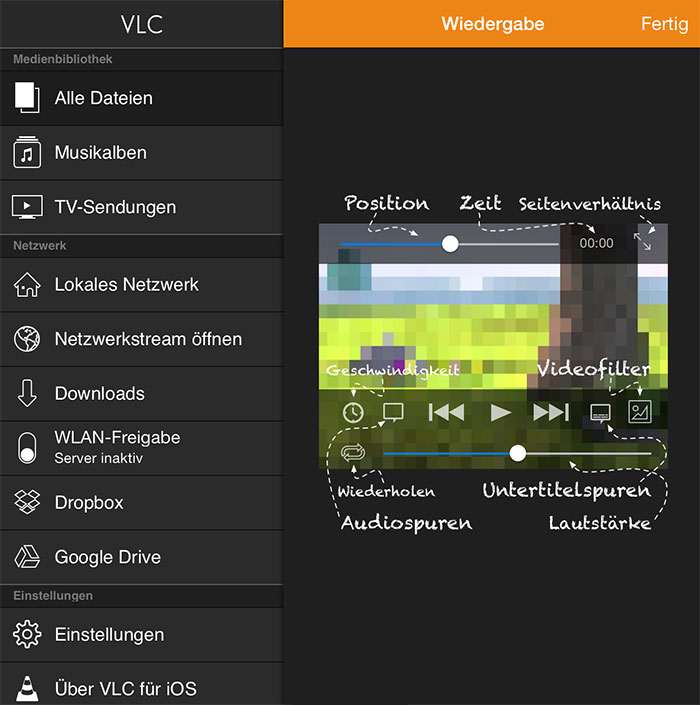Open the video filter icon
Viewport: 700px width, 705px height.
640,412
